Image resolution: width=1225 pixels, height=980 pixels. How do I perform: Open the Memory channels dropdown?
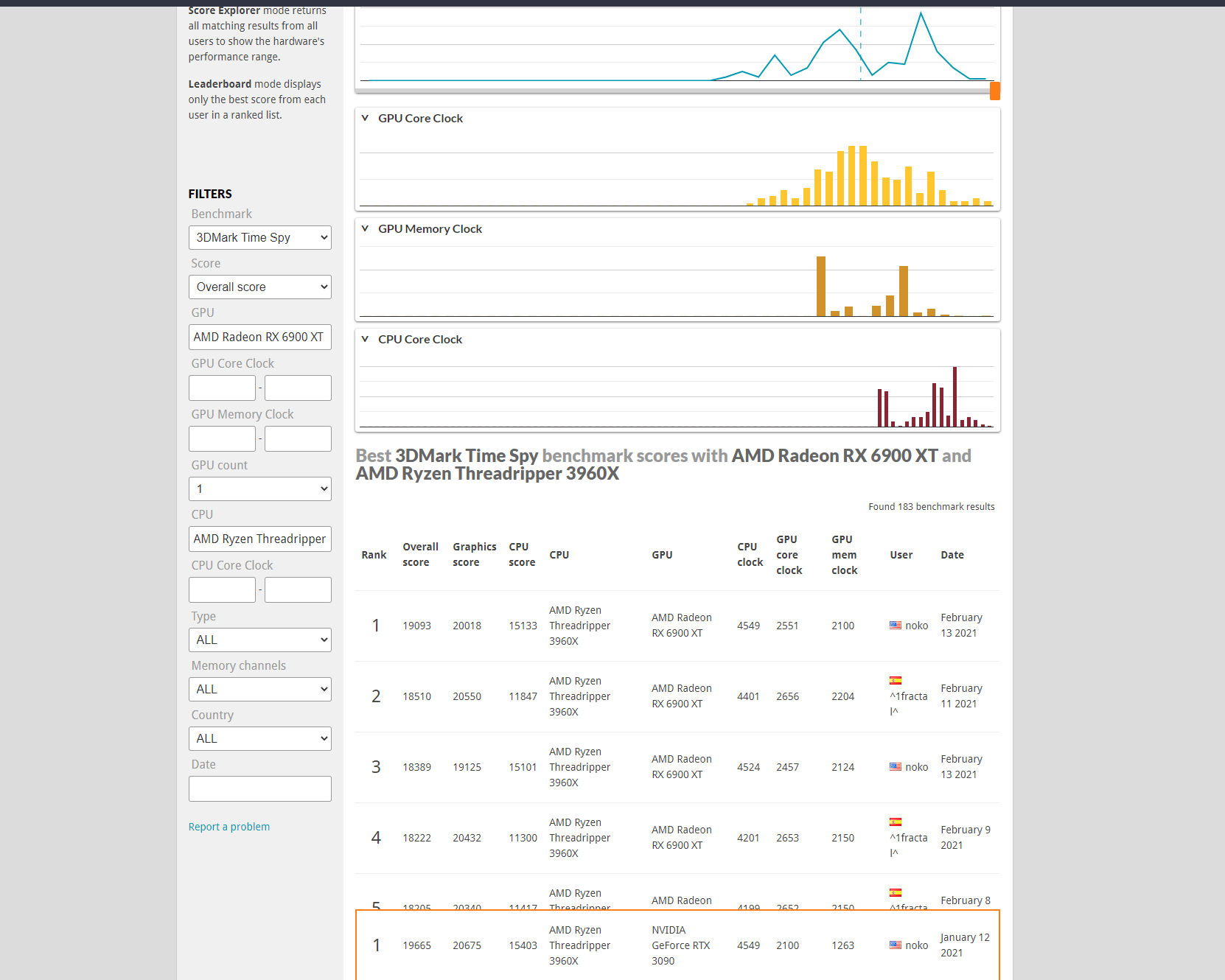point(259,689)
